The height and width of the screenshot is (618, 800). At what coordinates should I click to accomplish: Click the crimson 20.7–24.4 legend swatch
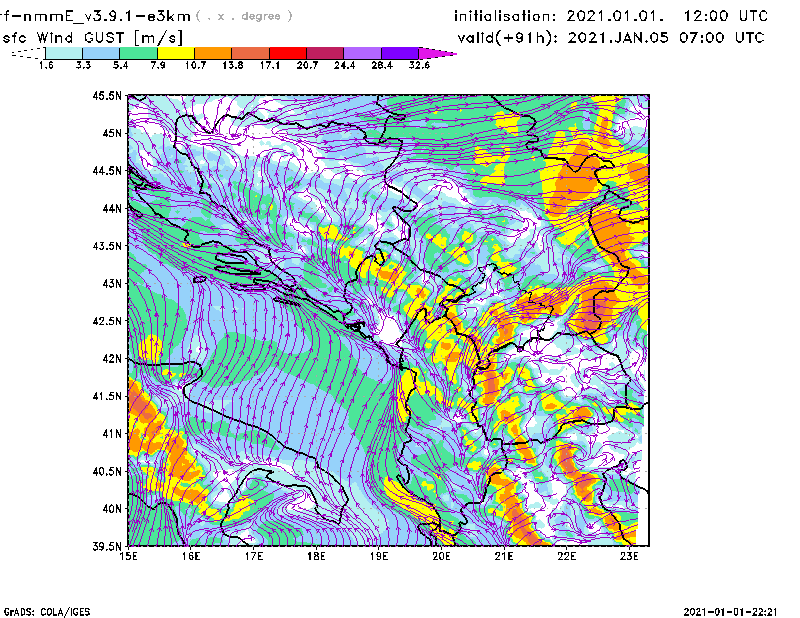click(325, 53)
